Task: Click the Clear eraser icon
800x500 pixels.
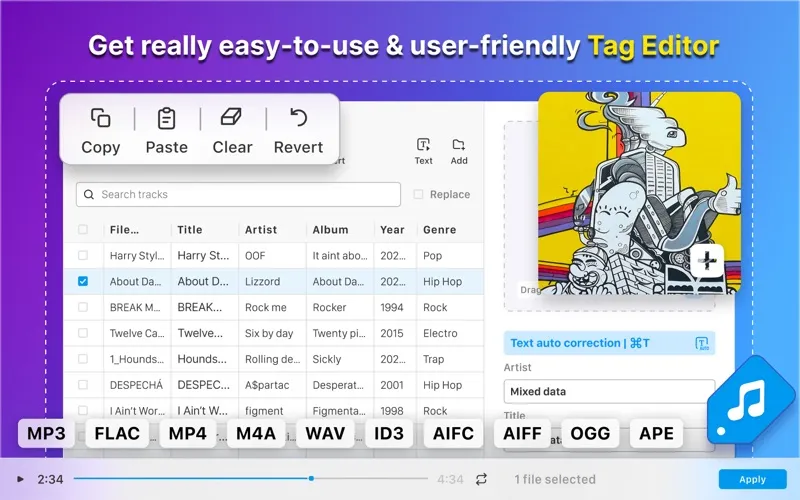Action: tap(232, 117)
